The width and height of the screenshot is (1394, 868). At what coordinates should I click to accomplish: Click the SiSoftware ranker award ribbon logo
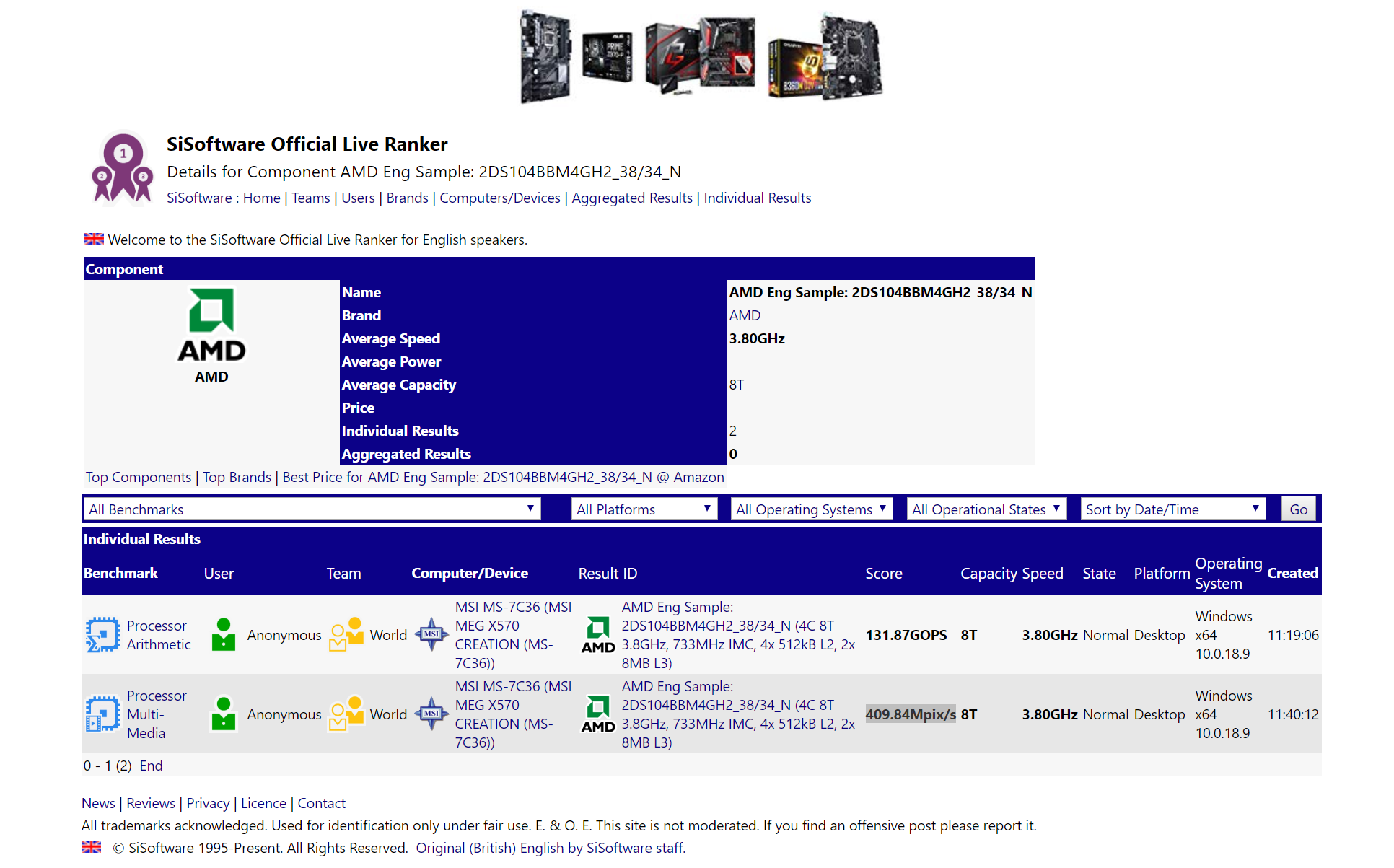[122, 167]
